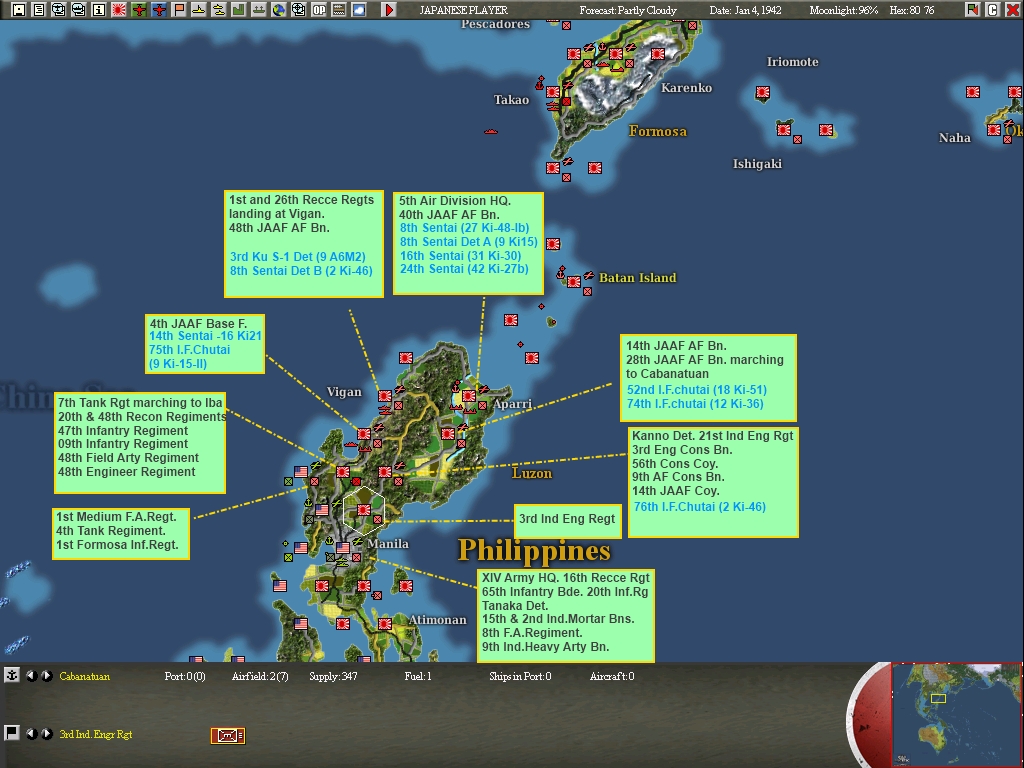Screen dimensions: 1024x768
Task: Click the 'C' button in top right
Action: [x=993, y=10]
